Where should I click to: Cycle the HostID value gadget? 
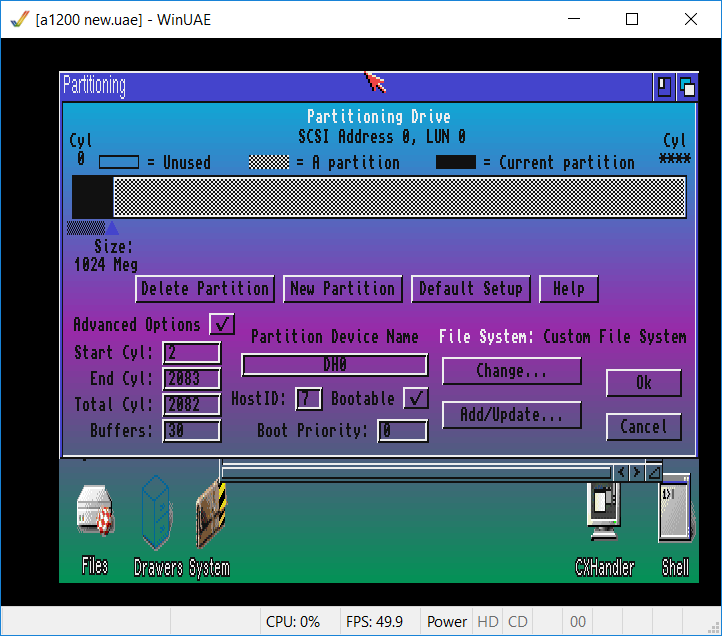click(x=308, y=399)
